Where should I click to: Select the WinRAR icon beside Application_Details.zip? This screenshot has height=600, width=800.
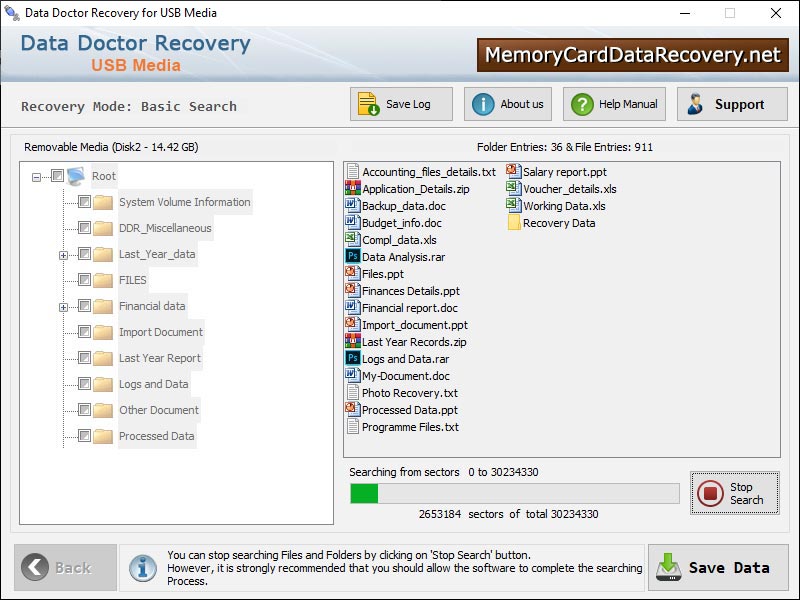[x=353, y=188]
